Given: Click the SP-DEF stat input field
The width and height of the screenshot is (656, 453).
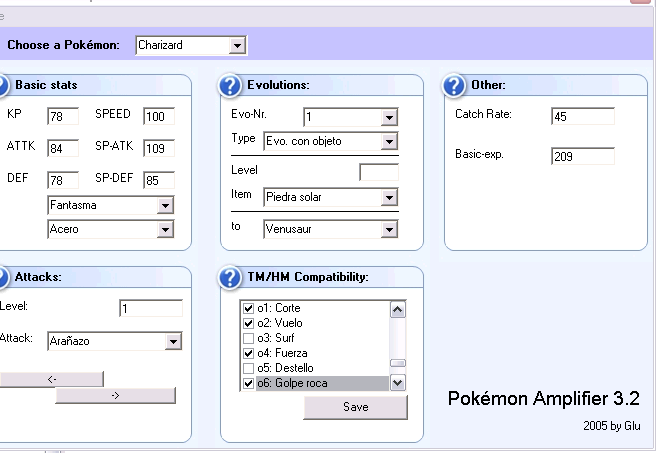Looking at the screenshot, I should coord(159,180).
